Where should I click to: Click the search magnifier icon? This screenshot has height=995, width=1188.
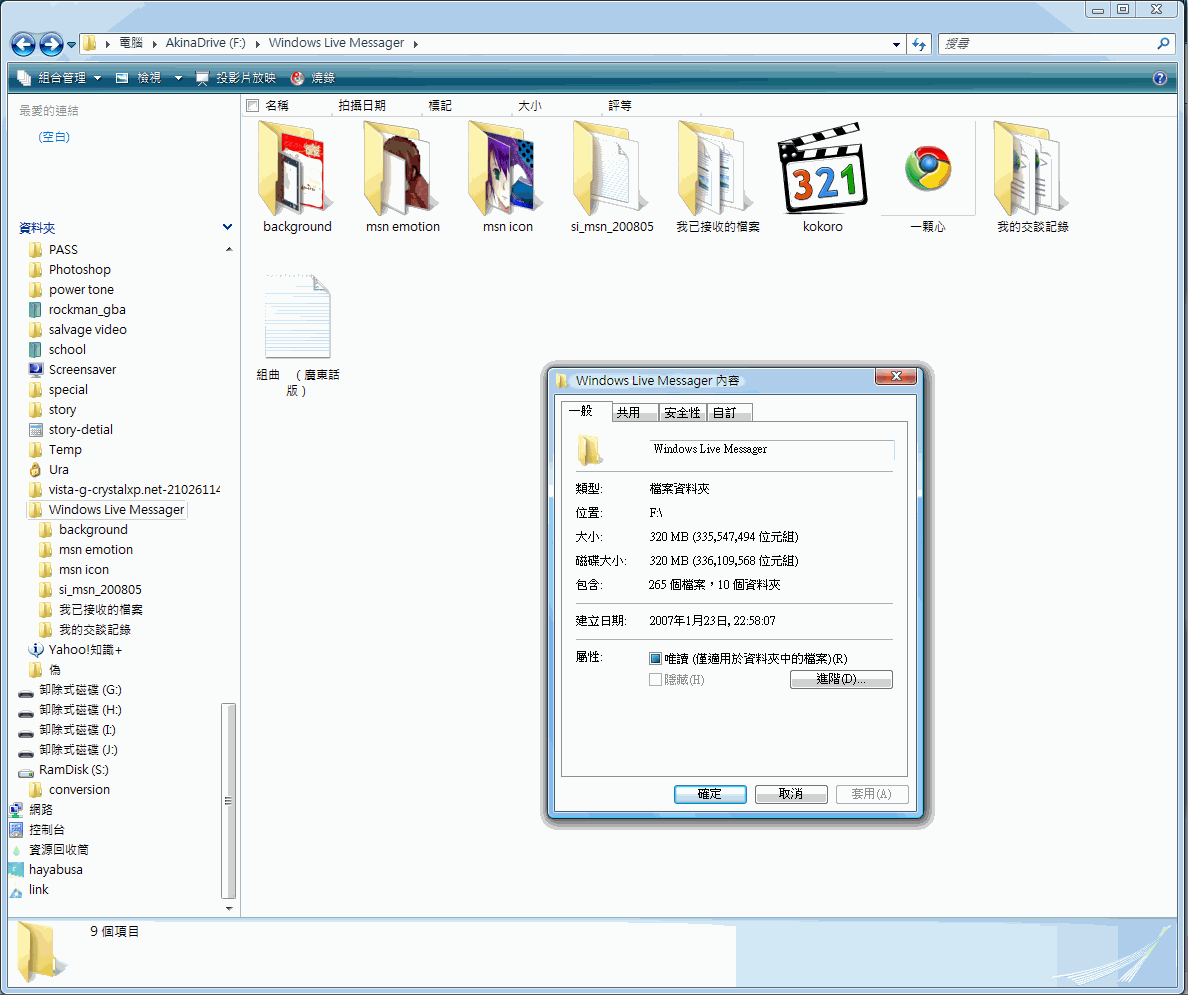click(x=1163, y=44)
